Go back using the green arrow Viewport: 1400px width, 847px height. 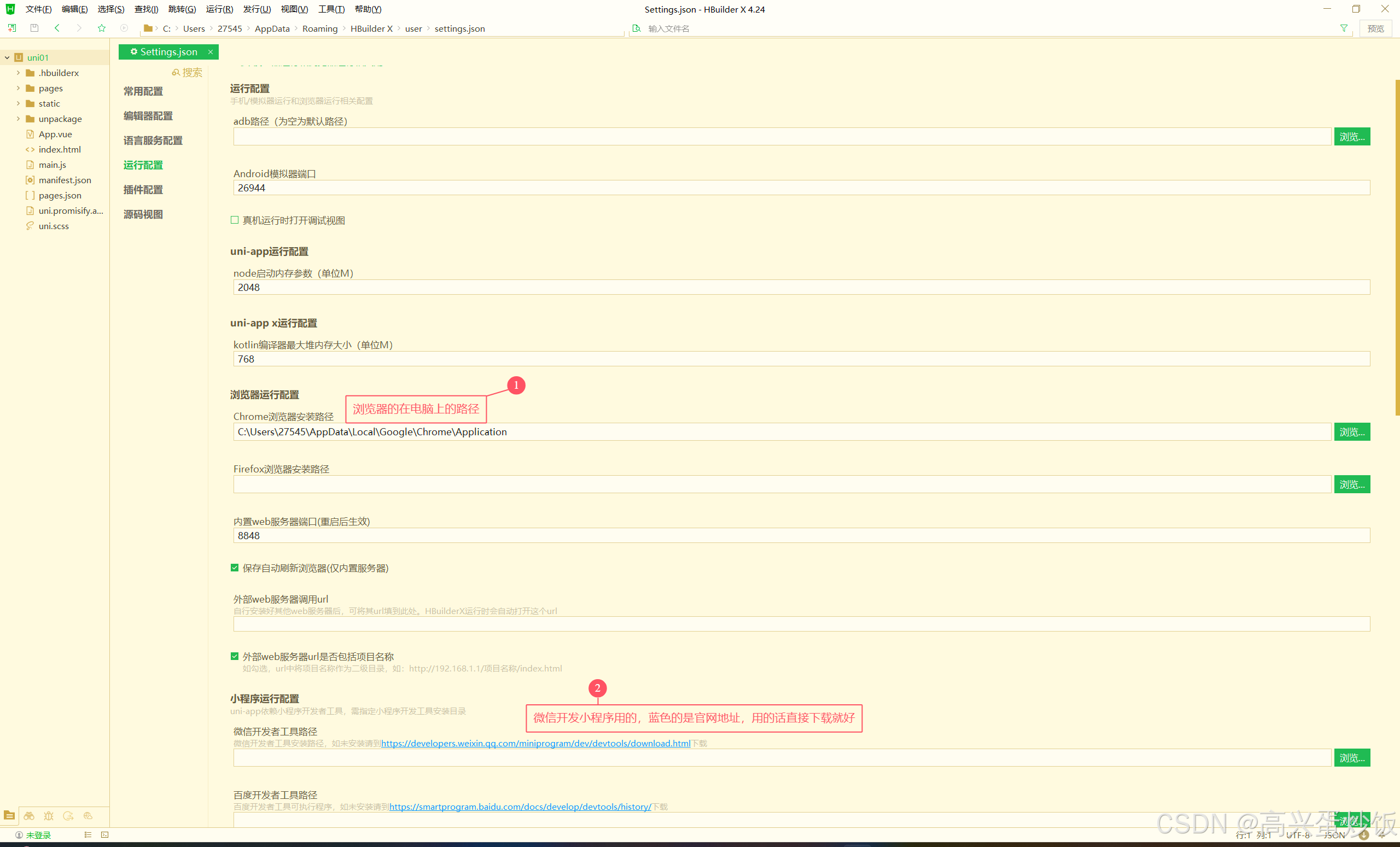tap(57, 28)
